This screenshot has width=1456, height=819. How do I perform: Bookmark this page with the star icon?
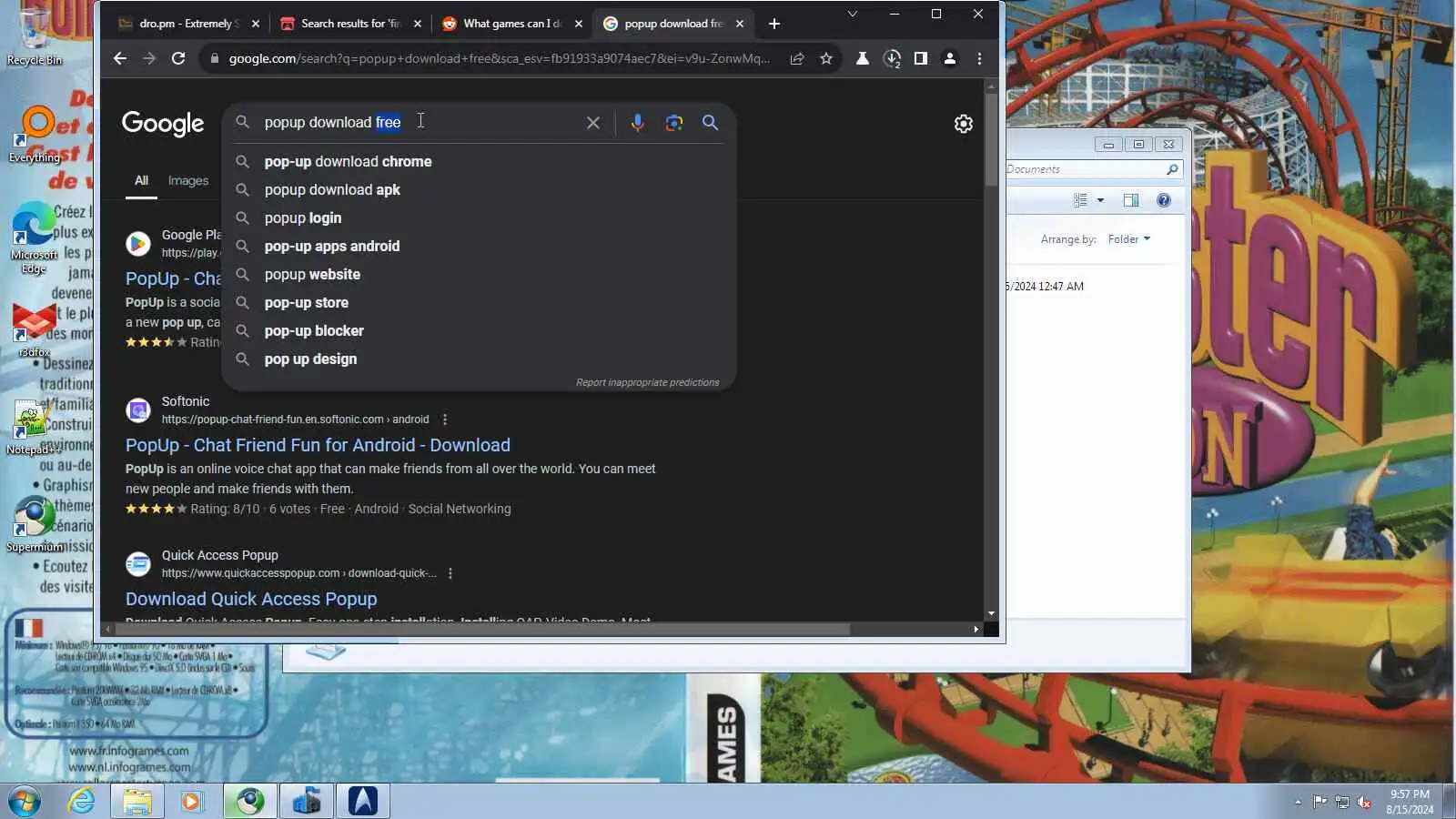tap(826, 58)
